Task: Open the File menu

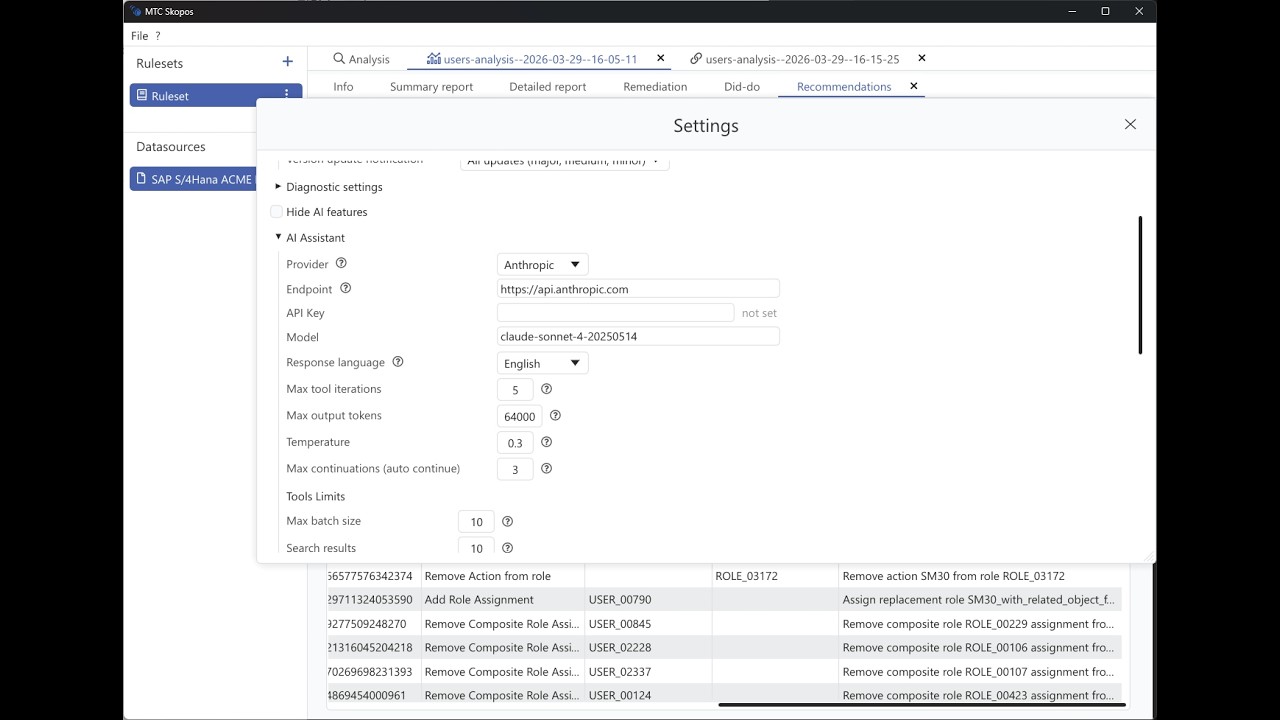Action: pyautogui.click(x=140, y=36)
